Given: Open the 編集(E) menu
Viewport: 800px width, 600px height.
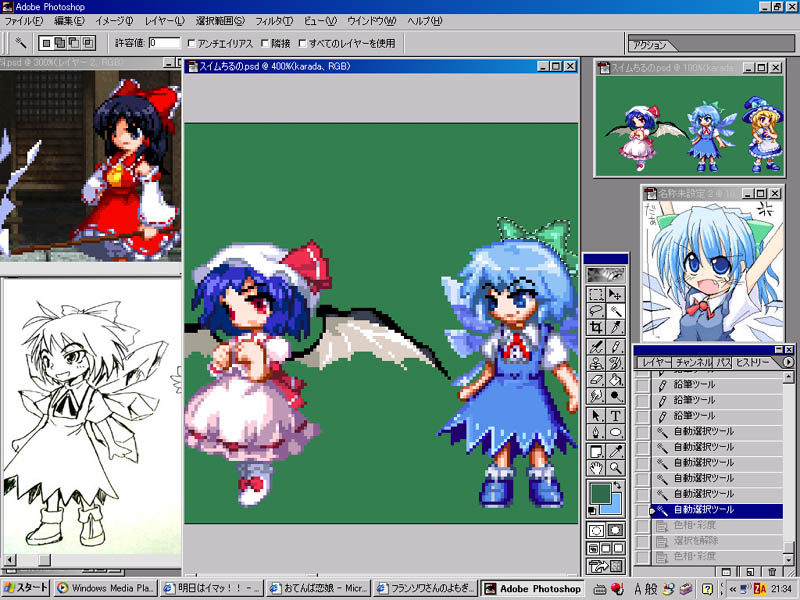Looking at the screenshot, I should (69, 21).
